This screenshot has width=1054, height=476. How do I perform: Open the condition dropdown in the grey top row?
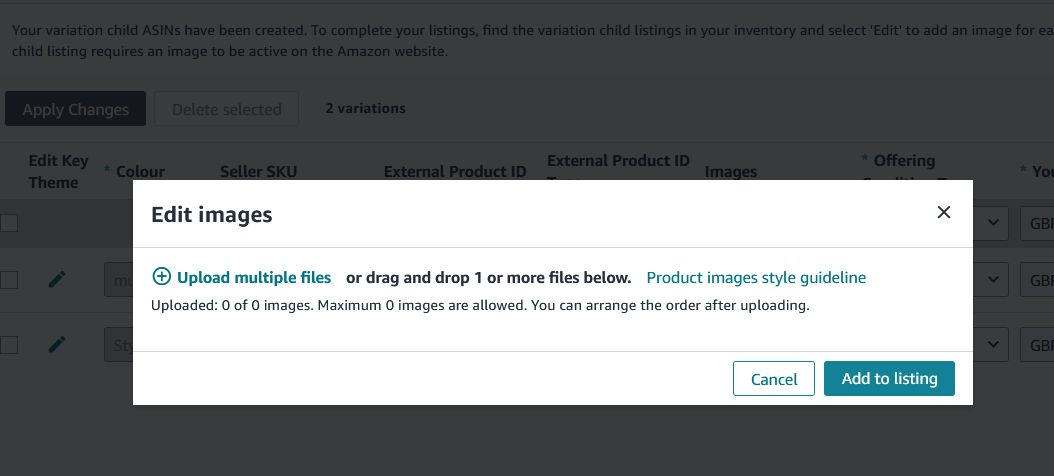point(991,224)
